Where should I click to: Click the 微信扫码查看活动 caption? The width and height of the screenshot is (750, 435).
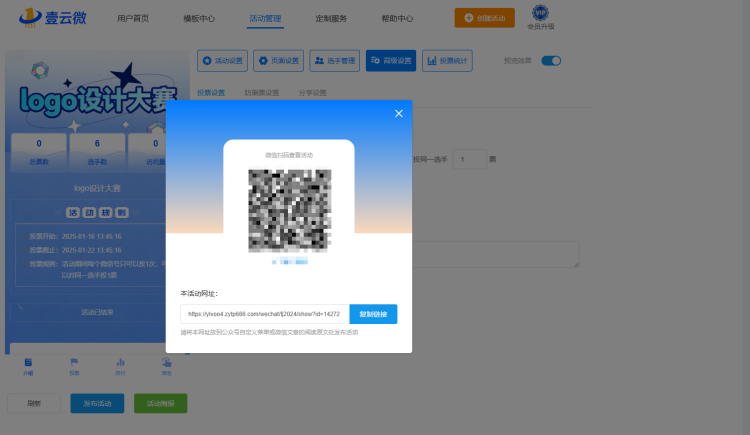pyautogui.click(x=289, y=155)
